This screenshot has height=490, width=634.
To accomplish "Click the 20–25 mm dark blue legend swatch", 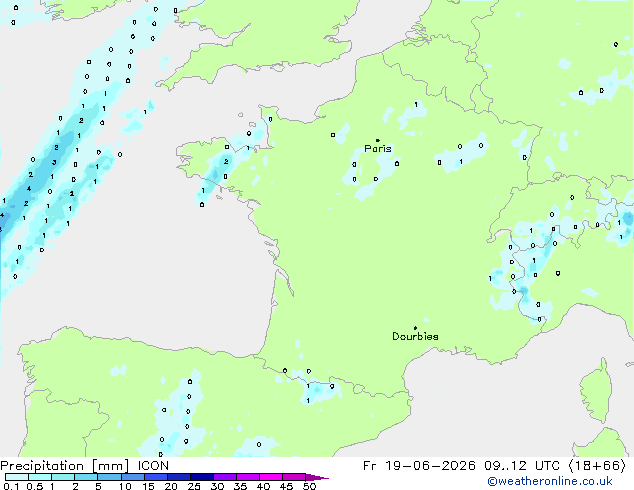I will click(x=179, y=477).
